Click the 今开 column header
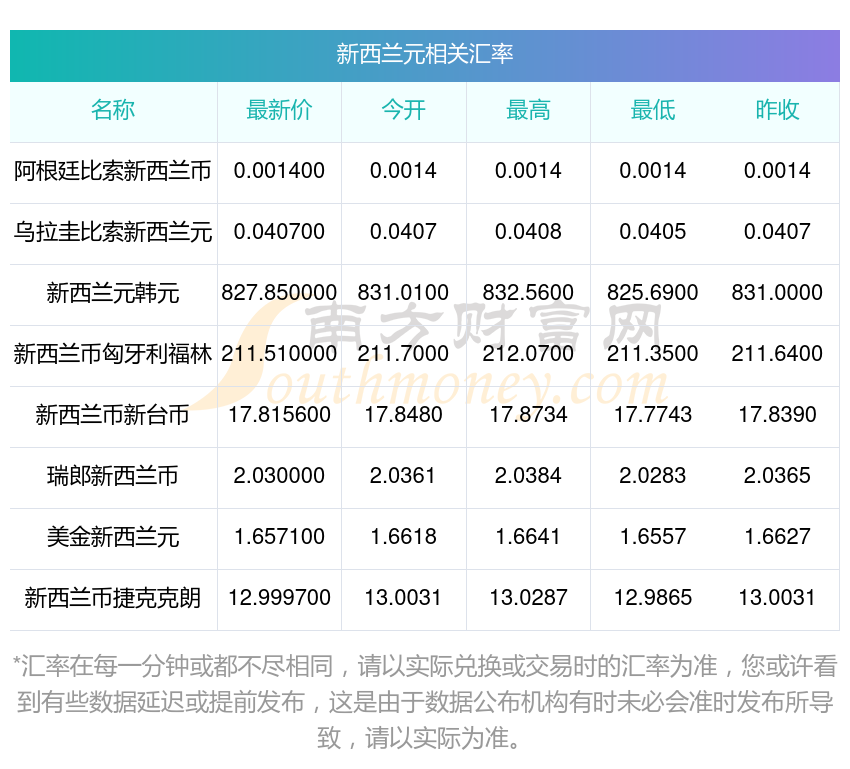 pos(403,110)
